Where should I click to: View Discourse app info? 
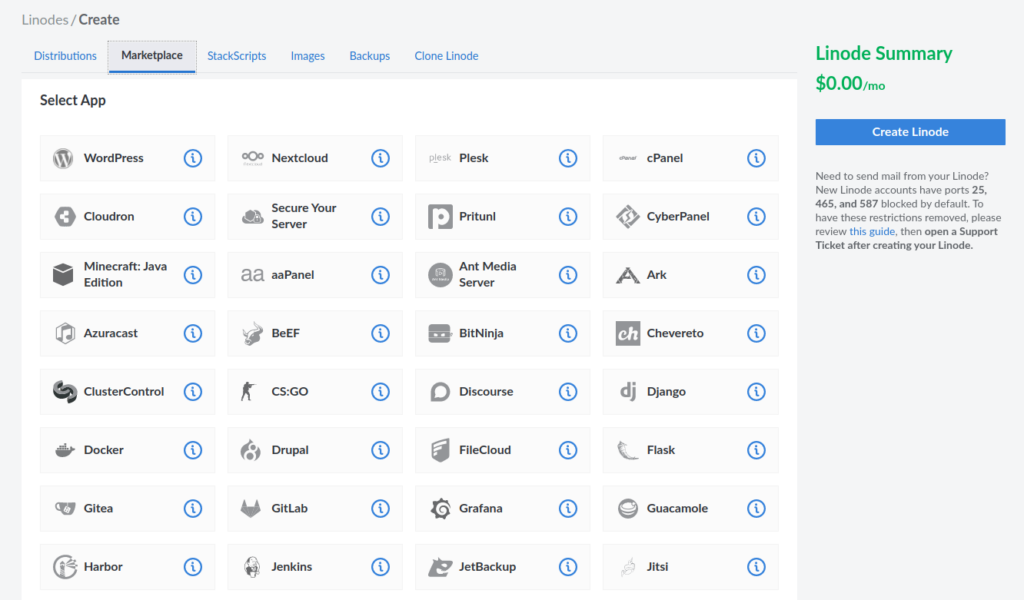pyautogui.click(x=568, y=392)
